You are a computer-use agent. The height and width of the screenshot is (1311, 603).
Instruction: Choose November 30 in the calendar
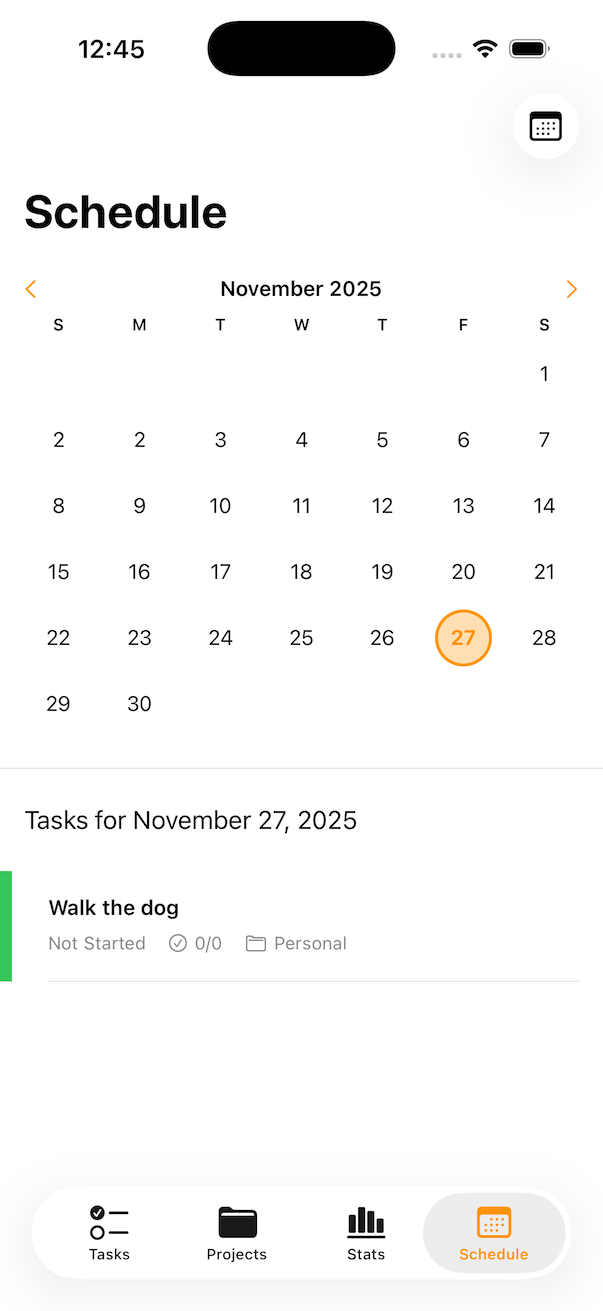click(139, 704)
